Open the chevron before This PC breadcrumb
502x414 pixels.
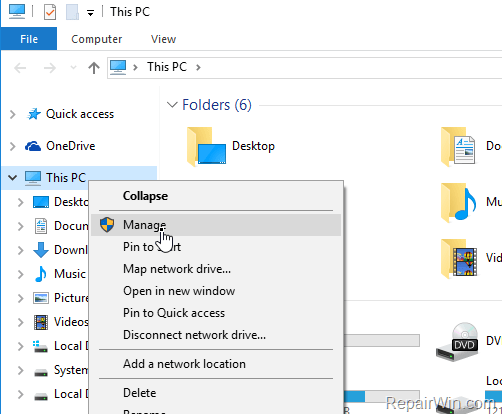pos(135,68)
